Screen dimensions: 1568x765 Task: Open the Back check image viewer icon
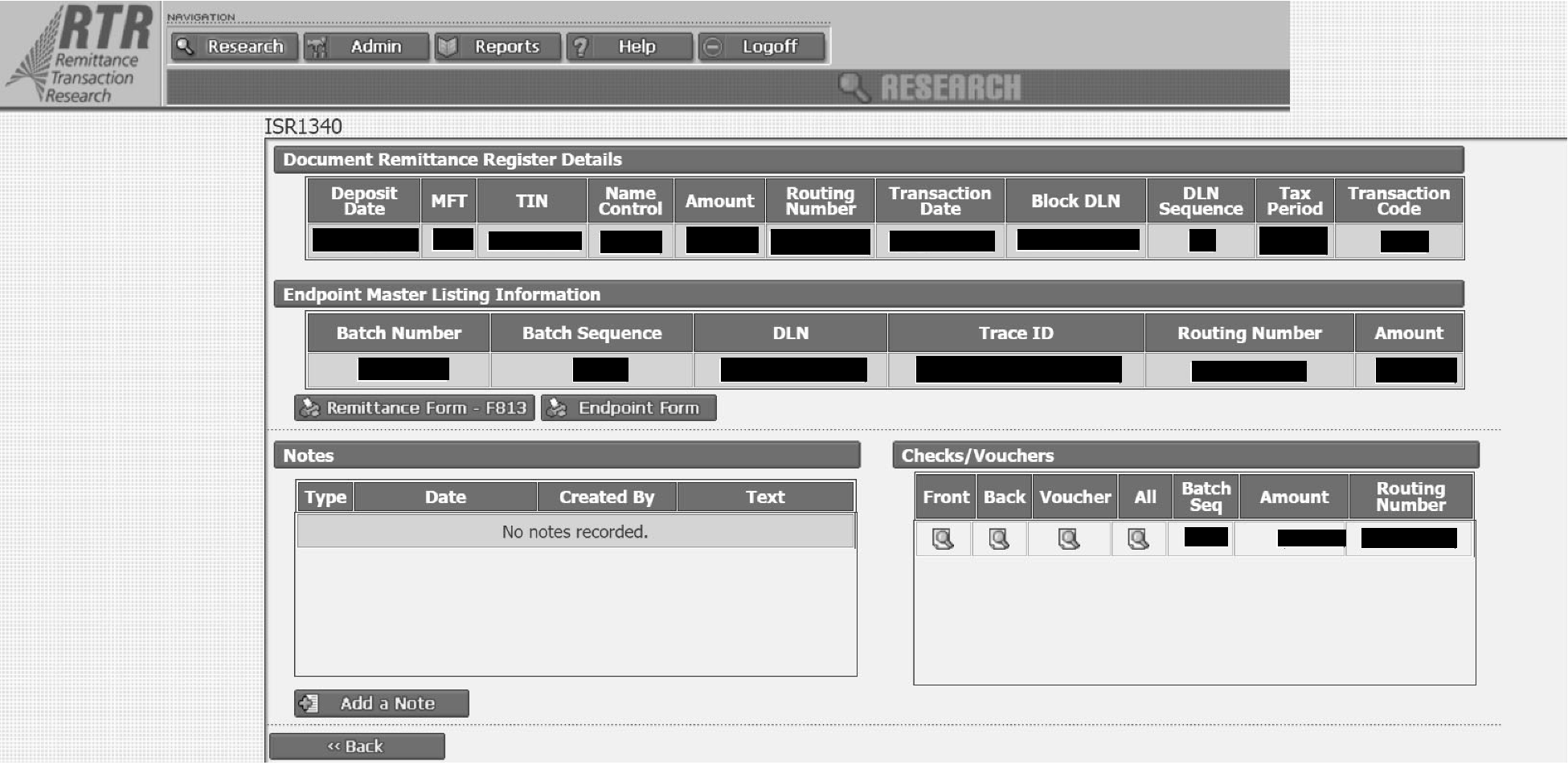coord(999,538)
